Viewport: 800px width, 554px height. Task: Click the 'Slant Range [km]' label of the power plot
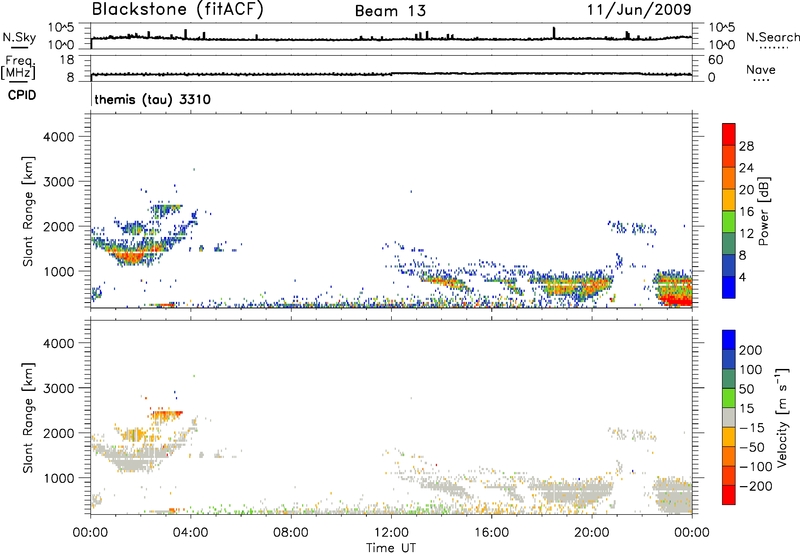(28, 211)
